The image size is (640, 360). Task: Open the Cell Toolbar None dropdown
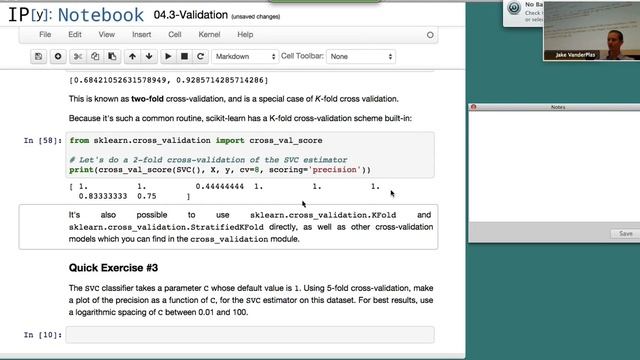[361, 57]
